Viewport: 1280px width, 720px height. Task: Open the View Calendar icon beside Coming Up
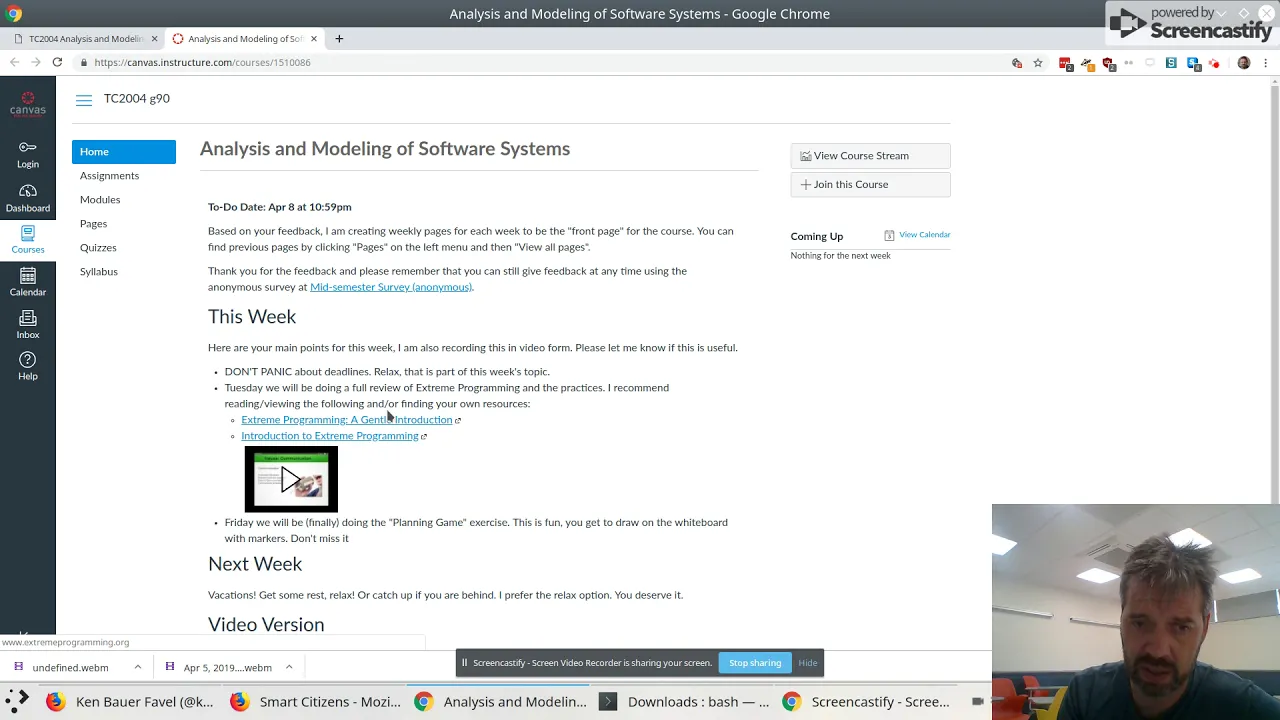[889, 235]
